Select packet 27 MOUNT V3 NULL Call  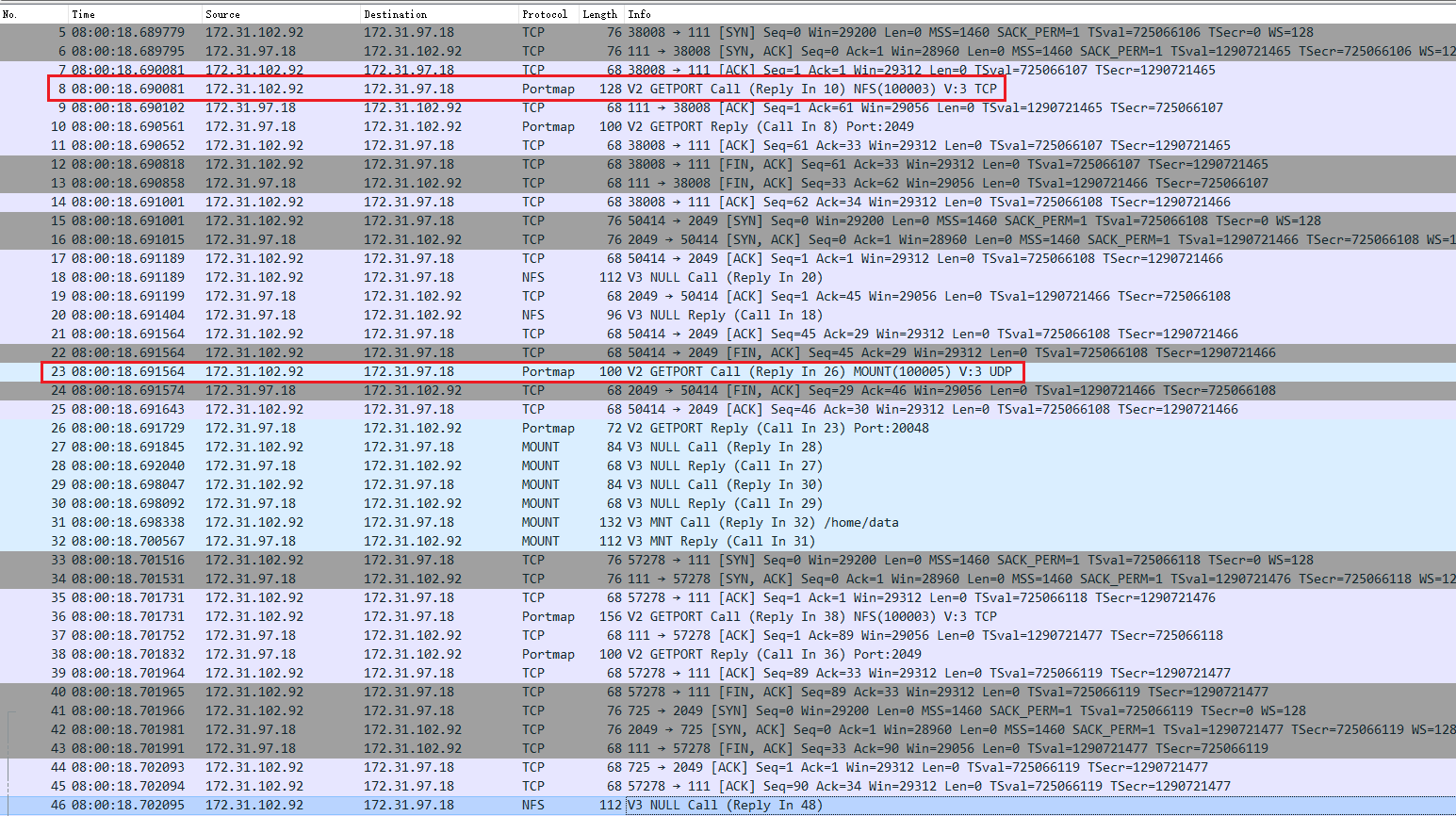coord(728,447)
